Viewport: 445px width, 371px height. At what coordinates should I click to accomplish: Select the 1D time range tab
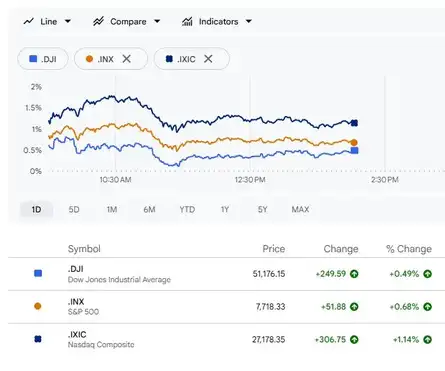point(36,210)
